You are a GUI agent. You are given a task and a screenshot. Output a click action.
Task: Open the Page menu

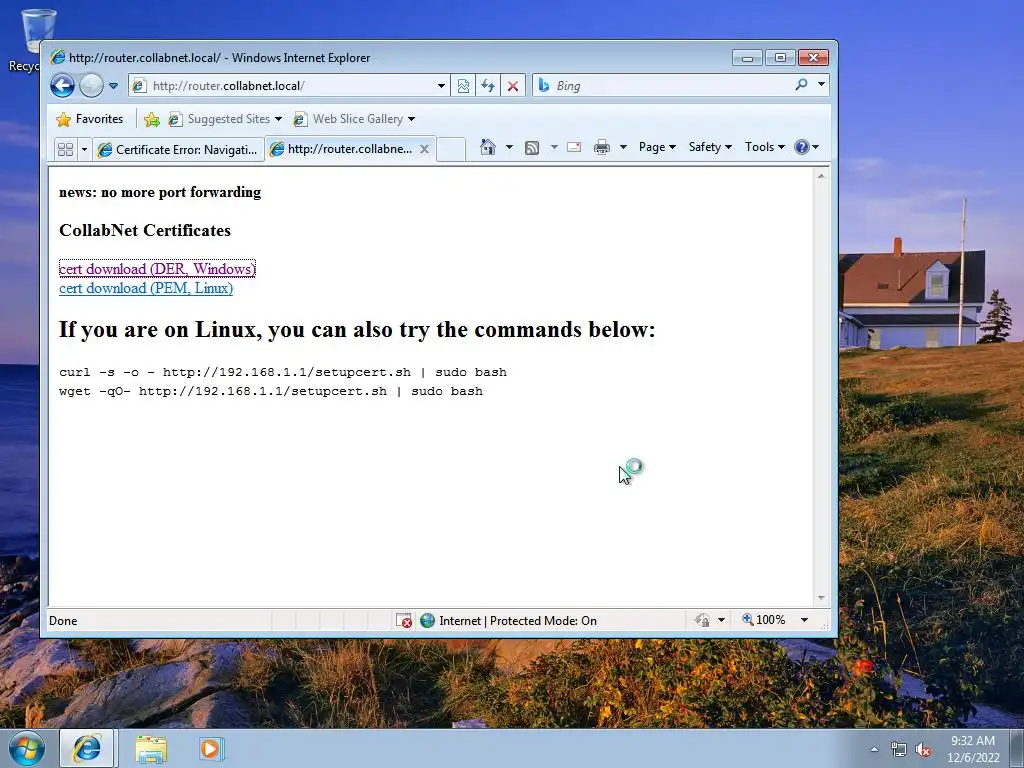pyautogui.click(x=657, y=147)
